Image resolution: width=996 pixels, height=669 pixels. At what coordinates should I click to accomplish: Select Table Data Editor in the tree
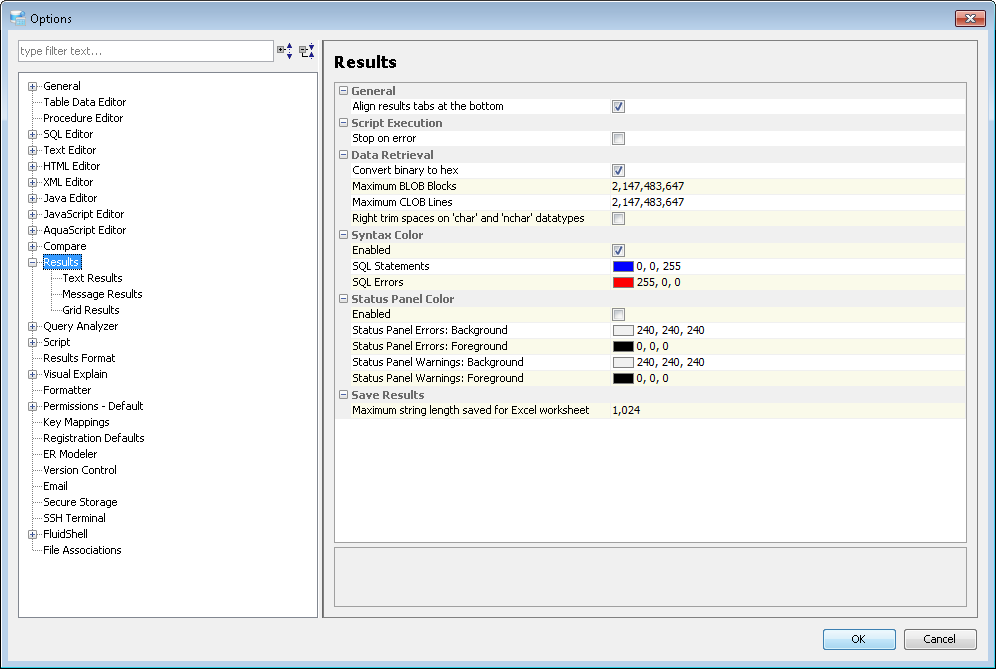(x=84, y=102)
